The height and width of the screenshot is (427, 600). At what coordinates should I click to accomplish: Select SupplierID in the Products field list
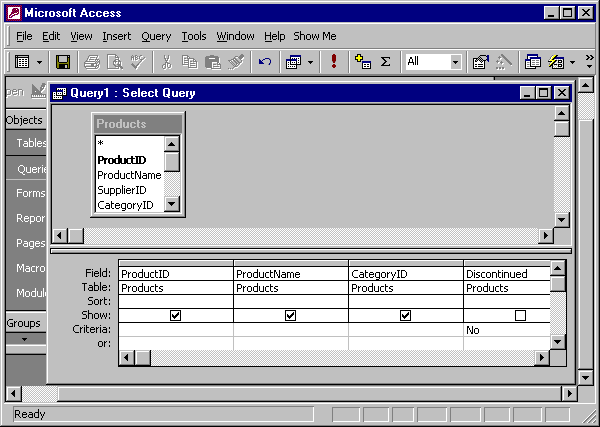click(122, 190)
